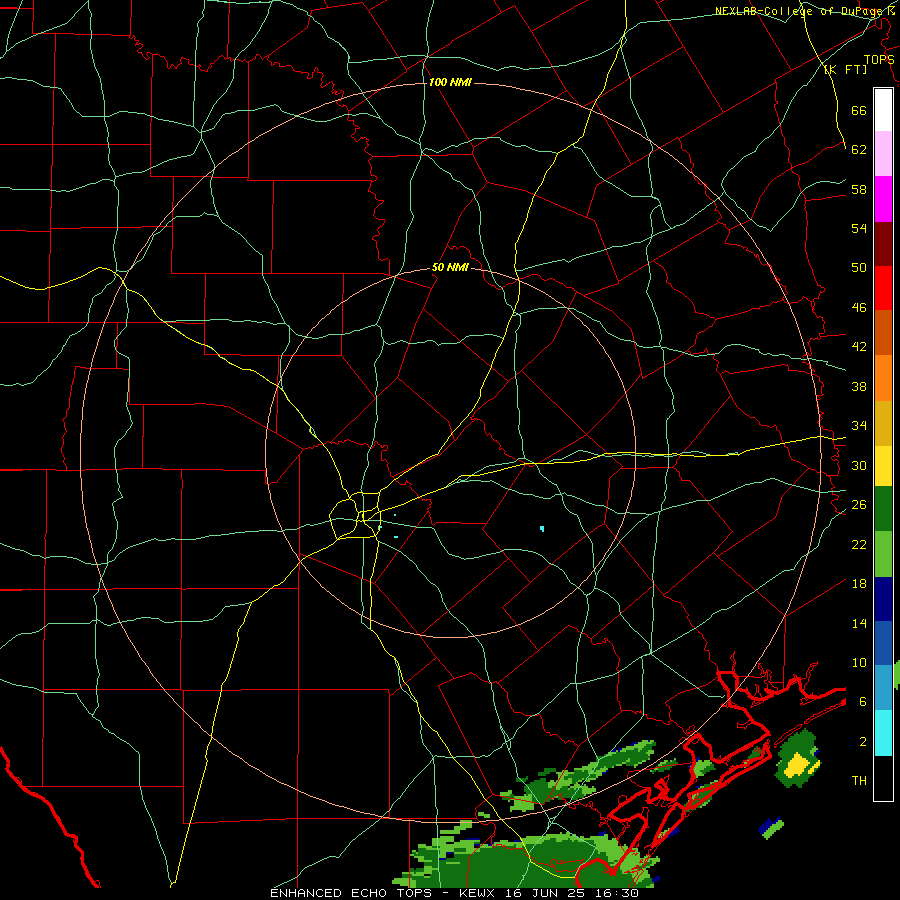Viewport: 900px width, 900px height.
Task: Click the 26 legend value
Action: (859, 505)
